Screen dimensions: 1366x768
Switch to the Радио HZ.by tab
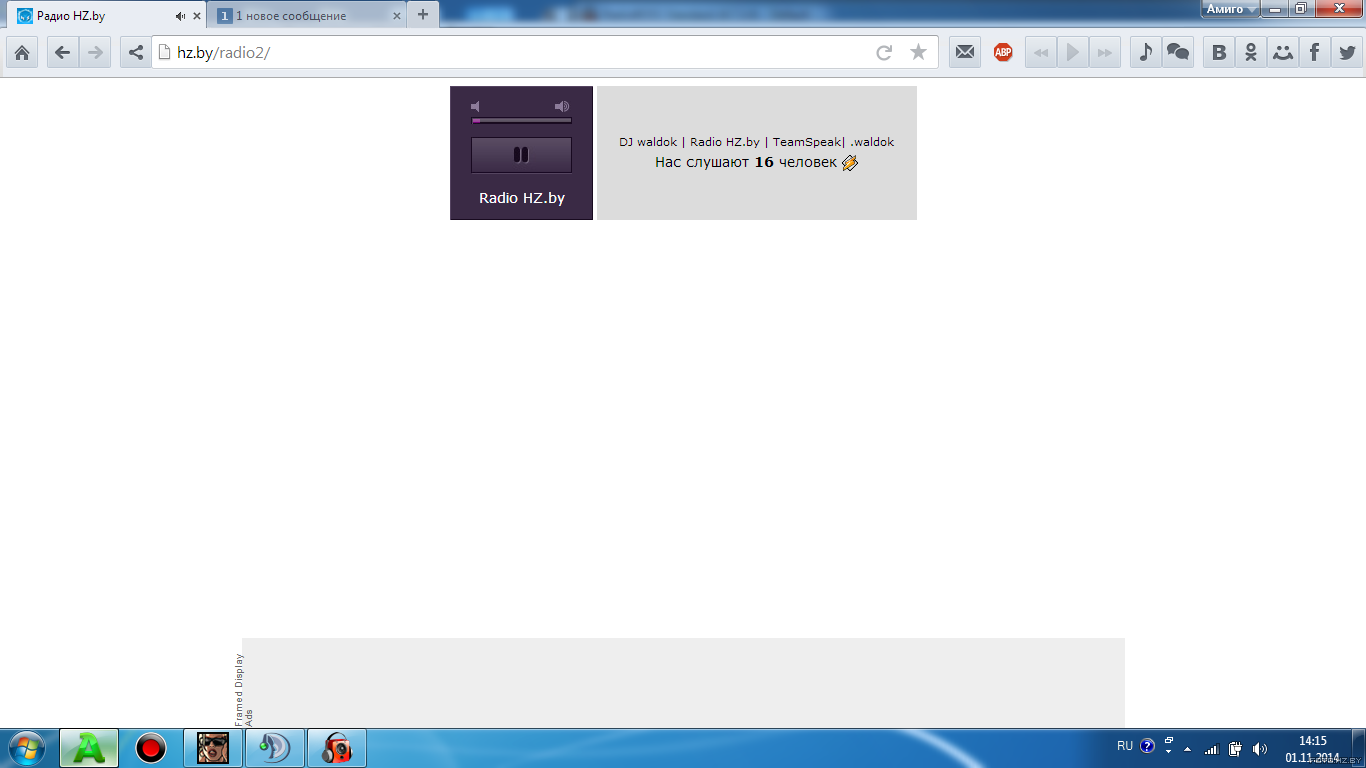point(106,16)
